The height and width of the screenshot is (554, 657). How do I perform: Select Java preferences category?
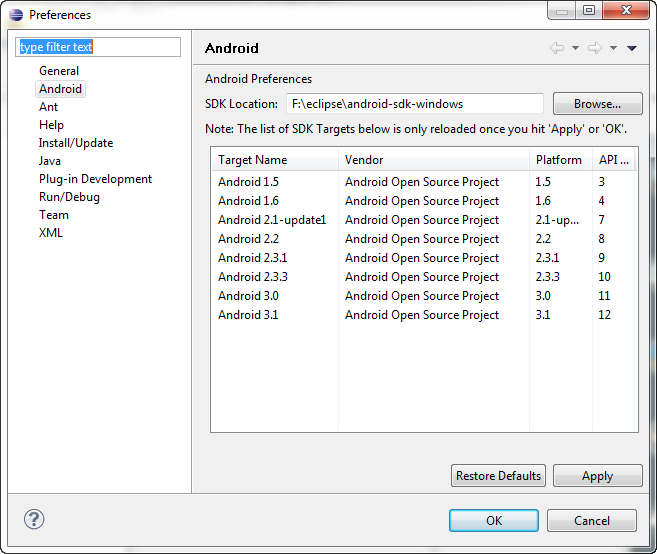(50, 161)
